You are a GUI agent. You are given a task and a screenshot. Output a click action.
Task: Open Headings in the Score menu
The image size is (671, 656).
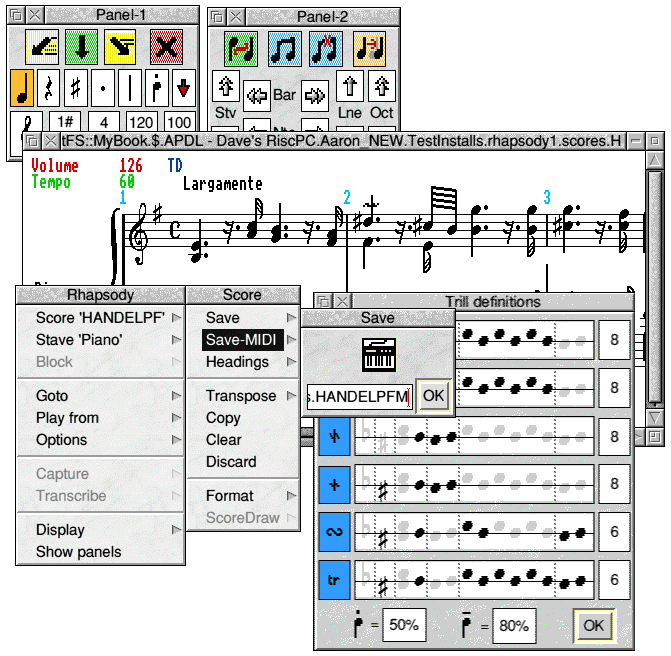pyautogui.click(x=243, y=362)
